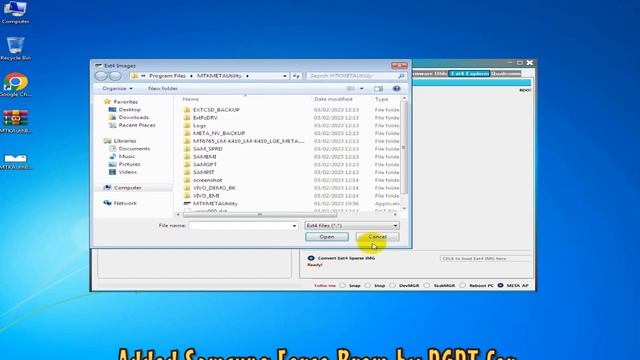Sort by the Type column header
The image size is (640, 360).
pyautogui.click(x=382, y=99)
